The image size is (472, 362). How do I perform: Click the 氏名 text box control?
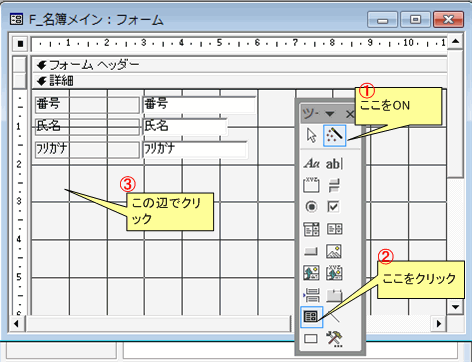[185, 127]
